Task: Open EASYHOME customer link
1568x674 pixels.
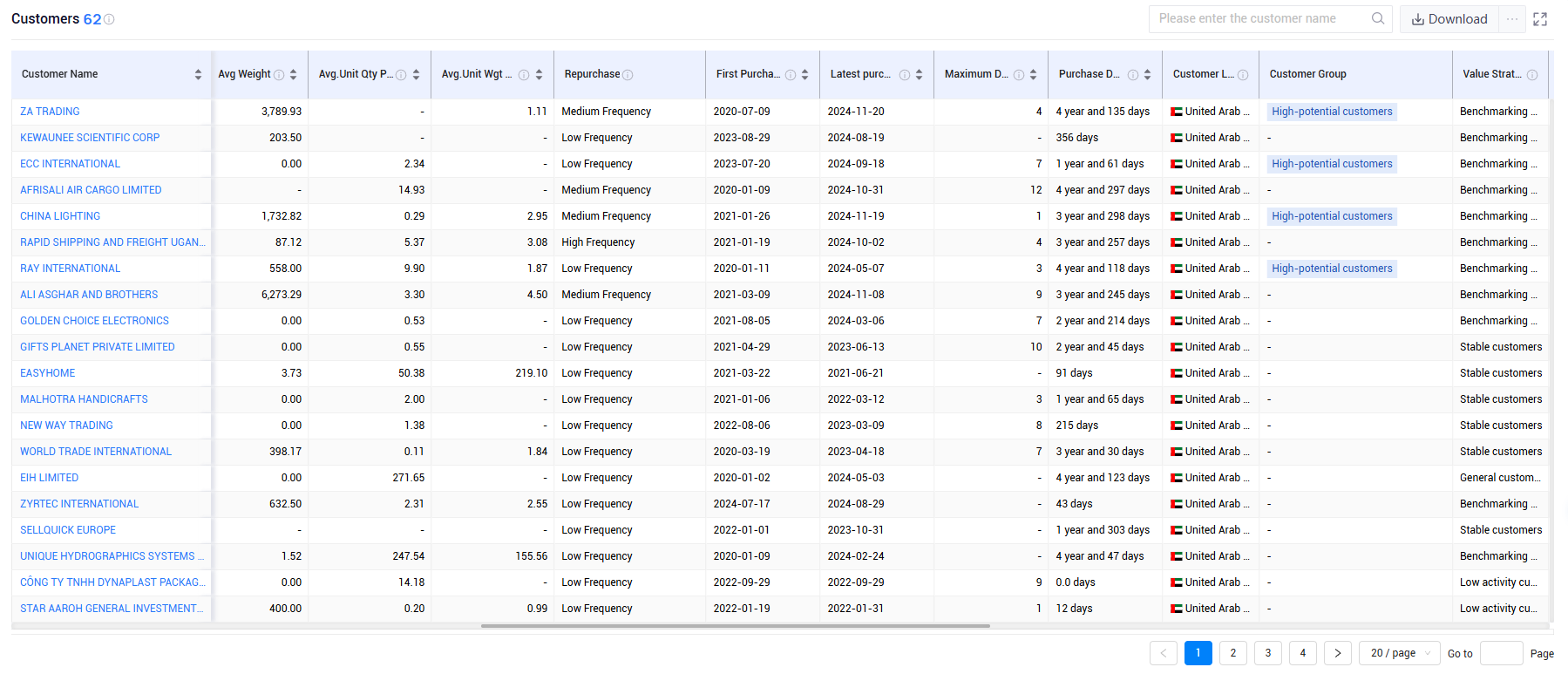Action: (47, 373)
